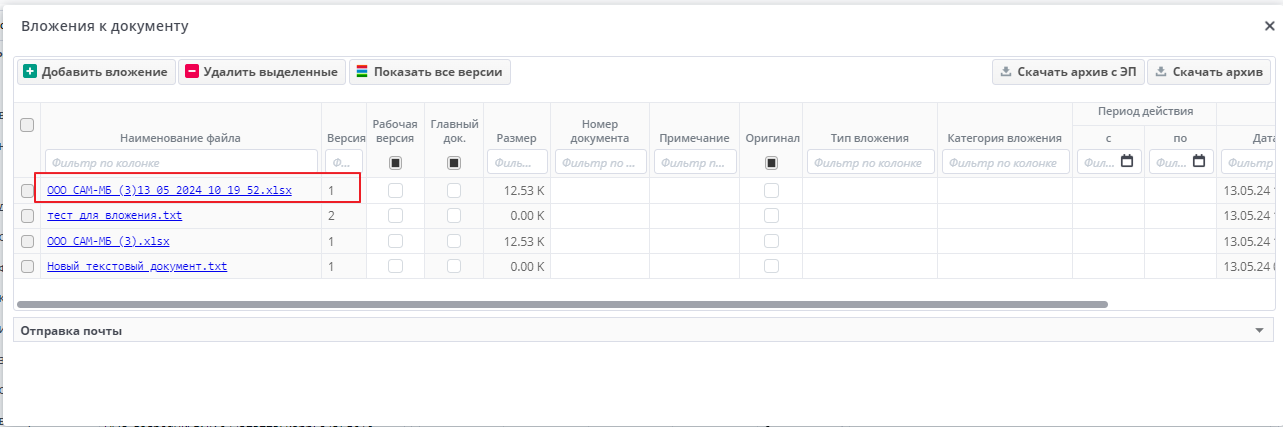Select the checkbox for тест_для_вложения.txt row

coord(27,216)
